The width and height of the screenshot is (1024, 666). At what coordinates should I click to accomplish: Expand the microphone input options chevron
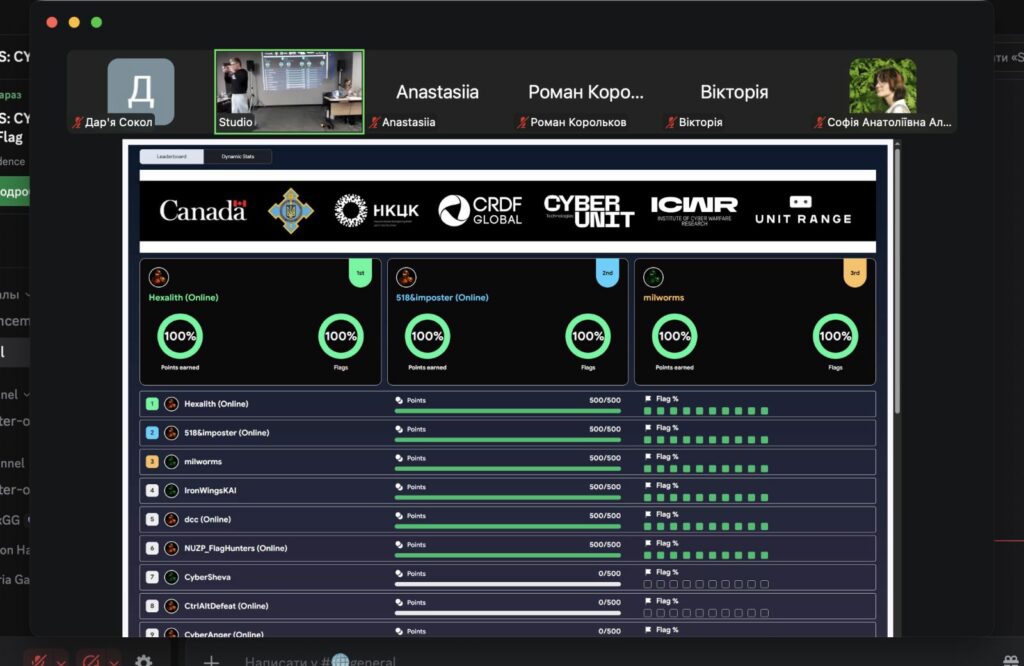coord(62,661)
